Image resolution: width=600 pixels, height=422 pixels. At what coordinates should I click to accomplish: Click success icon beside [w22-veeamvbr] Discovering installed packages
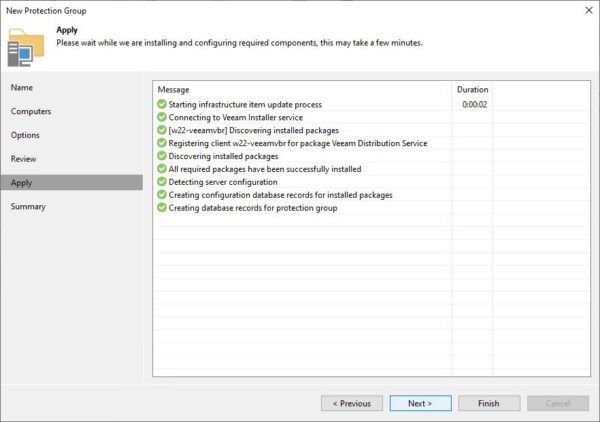(162, 130)
